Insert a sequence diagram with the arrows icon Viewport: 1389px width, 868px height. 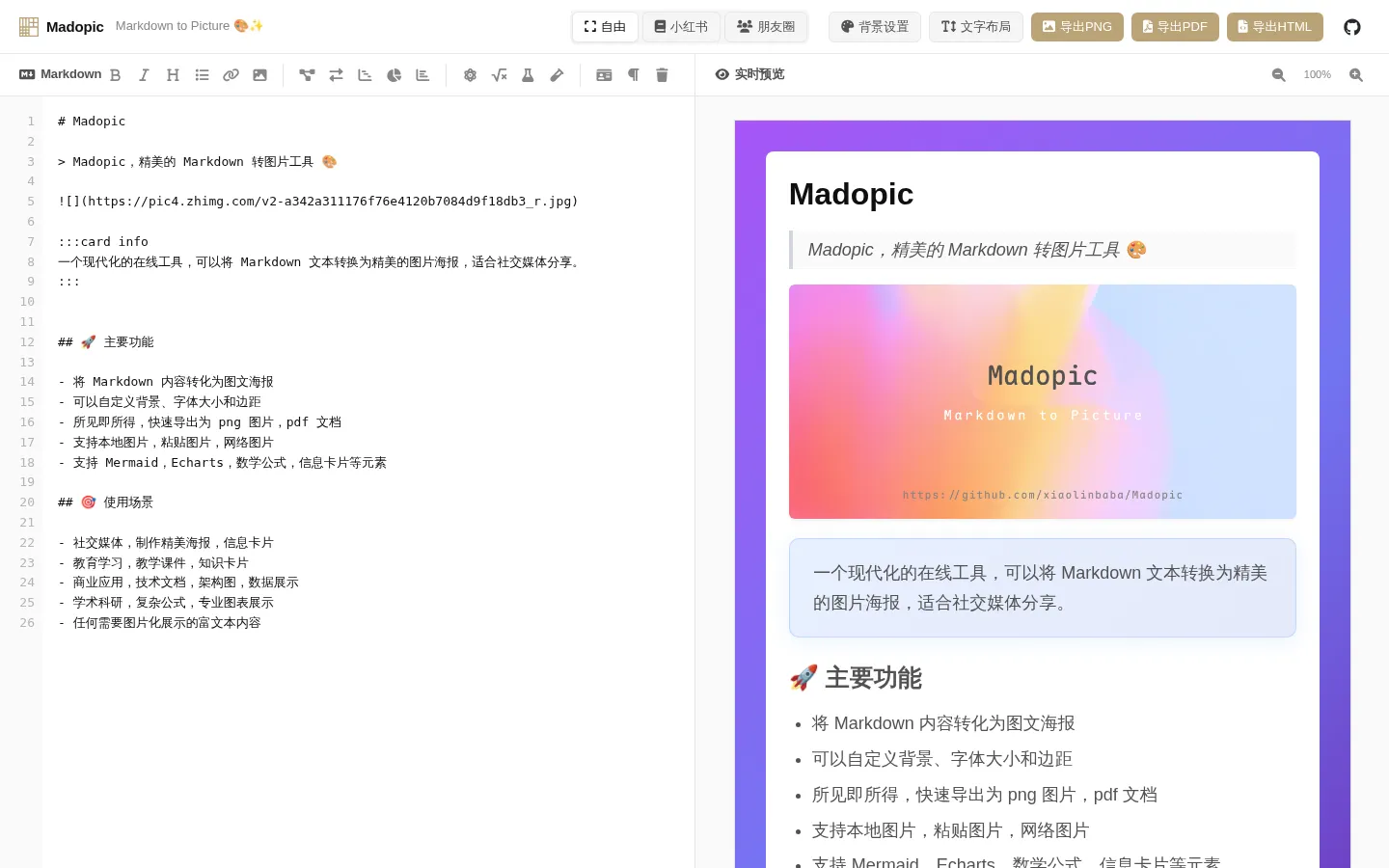(x=336, y=75)
